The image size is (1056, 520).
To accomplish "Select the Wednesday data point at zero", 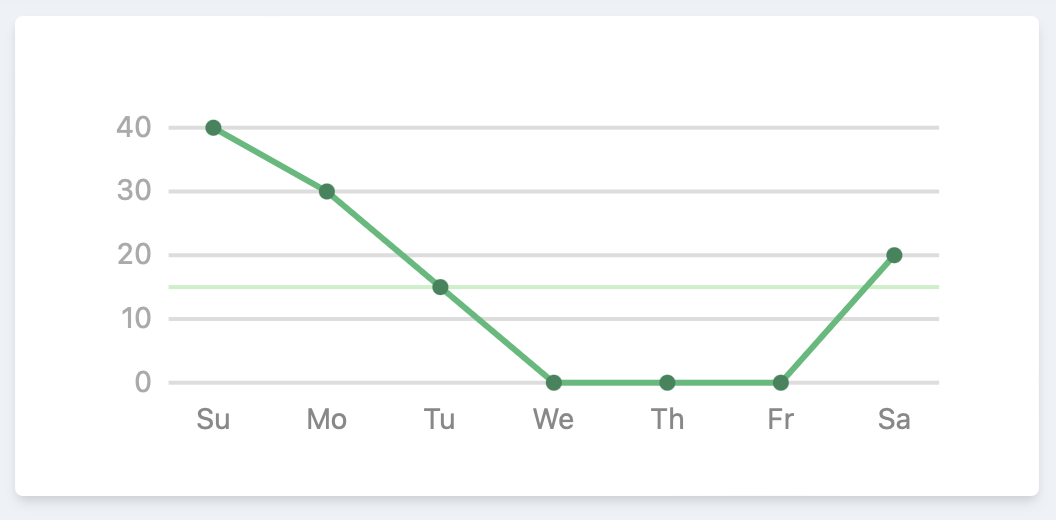I will tap(554, 383).
